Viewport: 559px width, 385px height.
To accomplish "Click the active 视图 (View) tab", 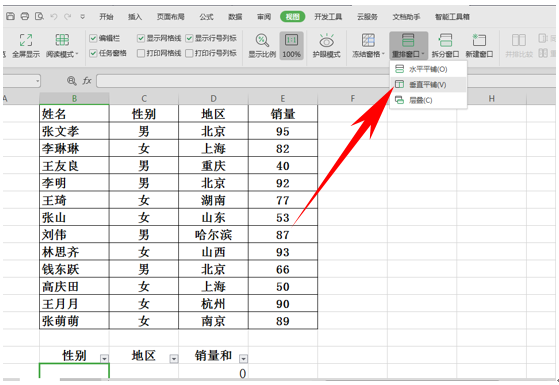I will point(292,17).
